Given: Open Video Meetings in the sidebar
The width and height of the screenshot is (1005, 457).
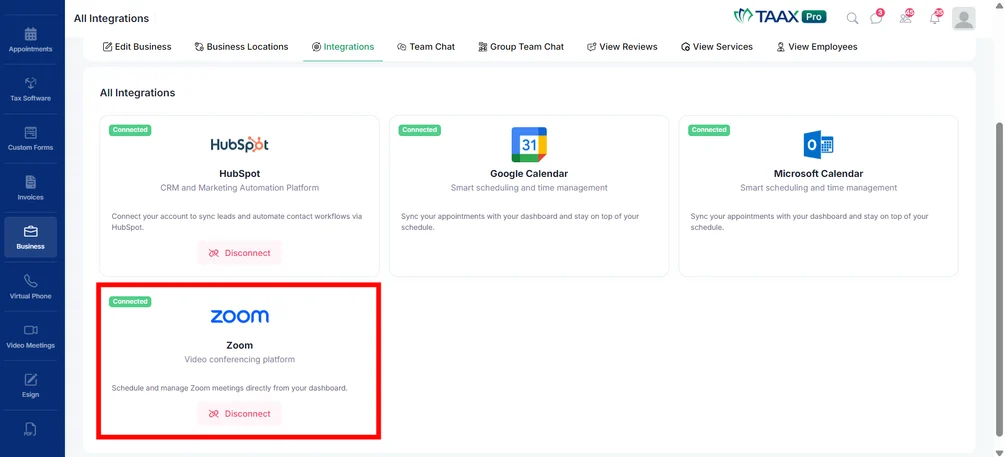Looking at the screenshot, I should [30, 336].
